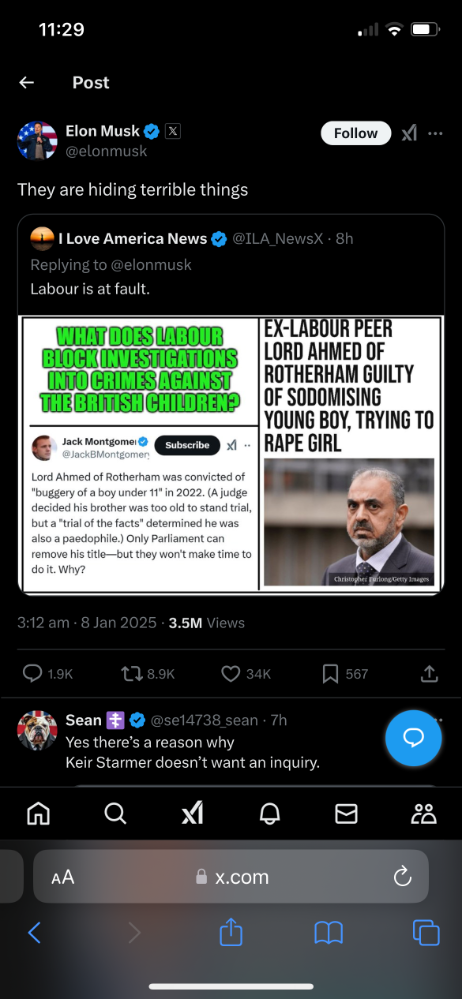462x999 pixels.
Task: Open the Messages envelope tab
Action: pos(347,813)
